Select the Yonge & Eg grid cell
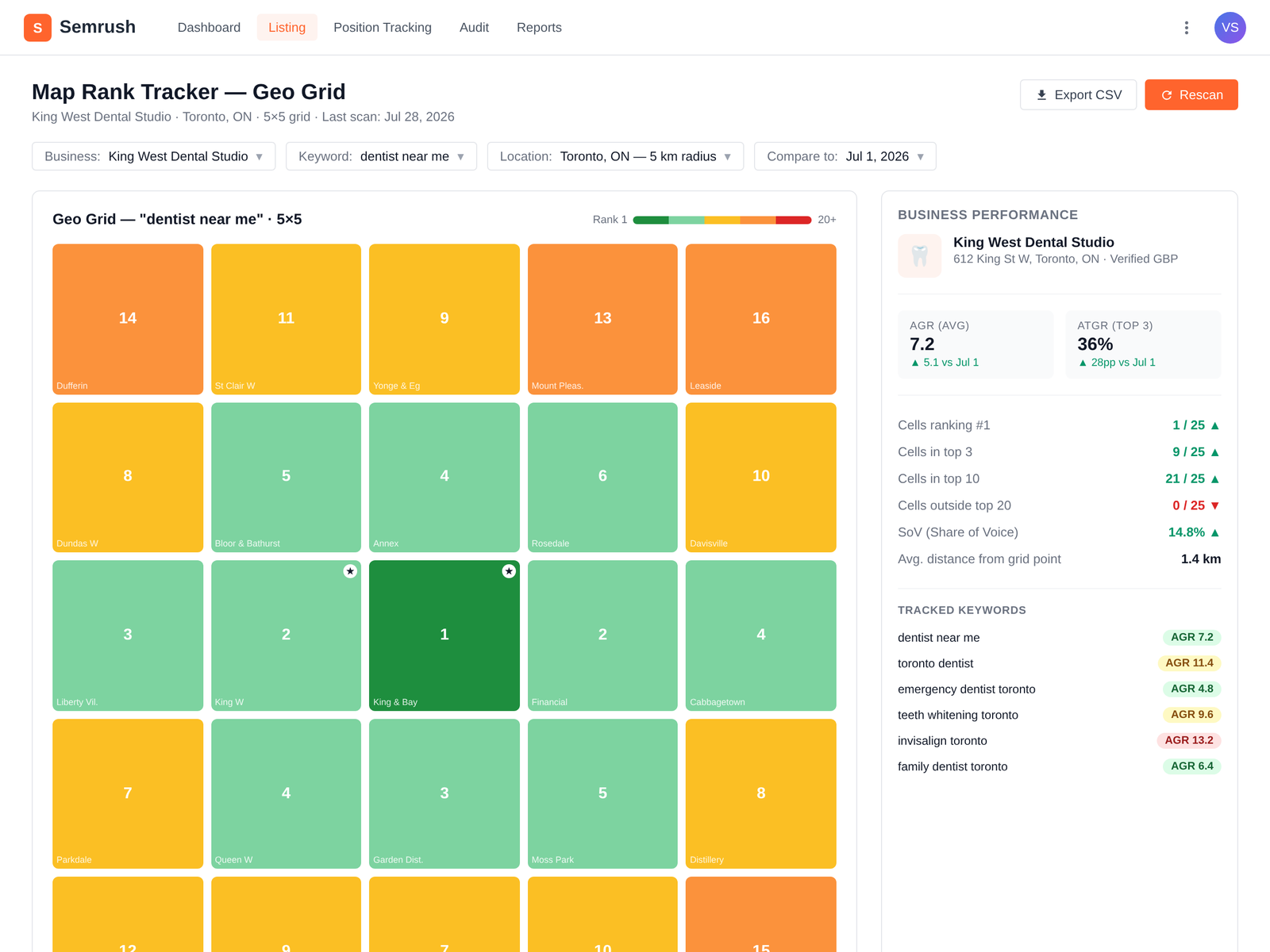 [444, 319]
